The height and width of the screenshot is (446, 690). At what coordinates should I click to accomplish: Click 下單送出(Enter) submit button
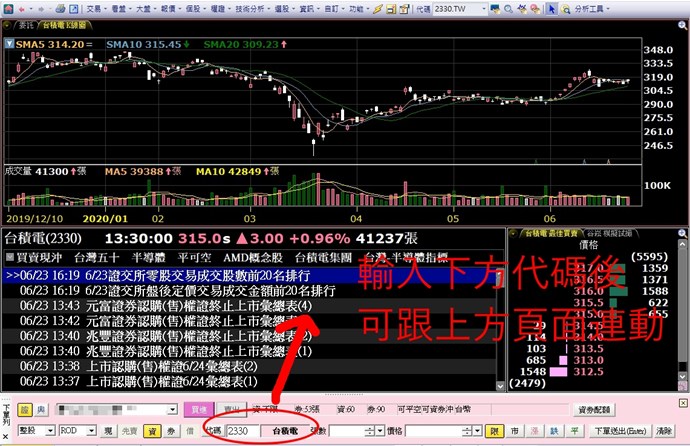click(x=620, y=431)
